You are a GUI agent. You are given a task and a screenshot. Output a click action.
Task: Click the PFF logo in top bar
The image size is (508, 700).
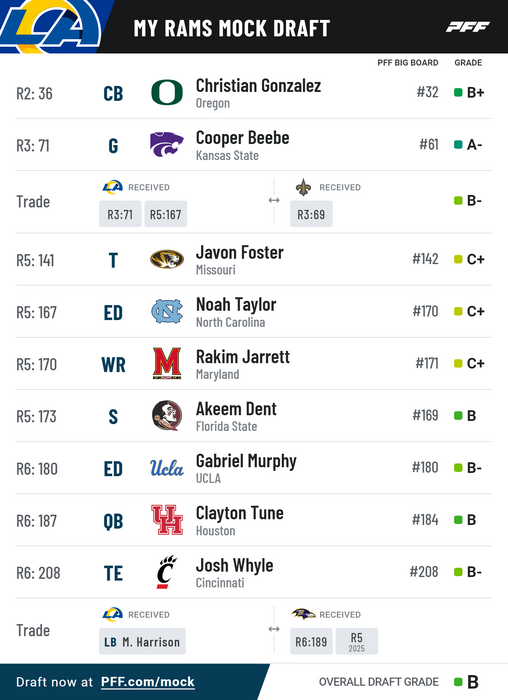click(x=467, y=27)
